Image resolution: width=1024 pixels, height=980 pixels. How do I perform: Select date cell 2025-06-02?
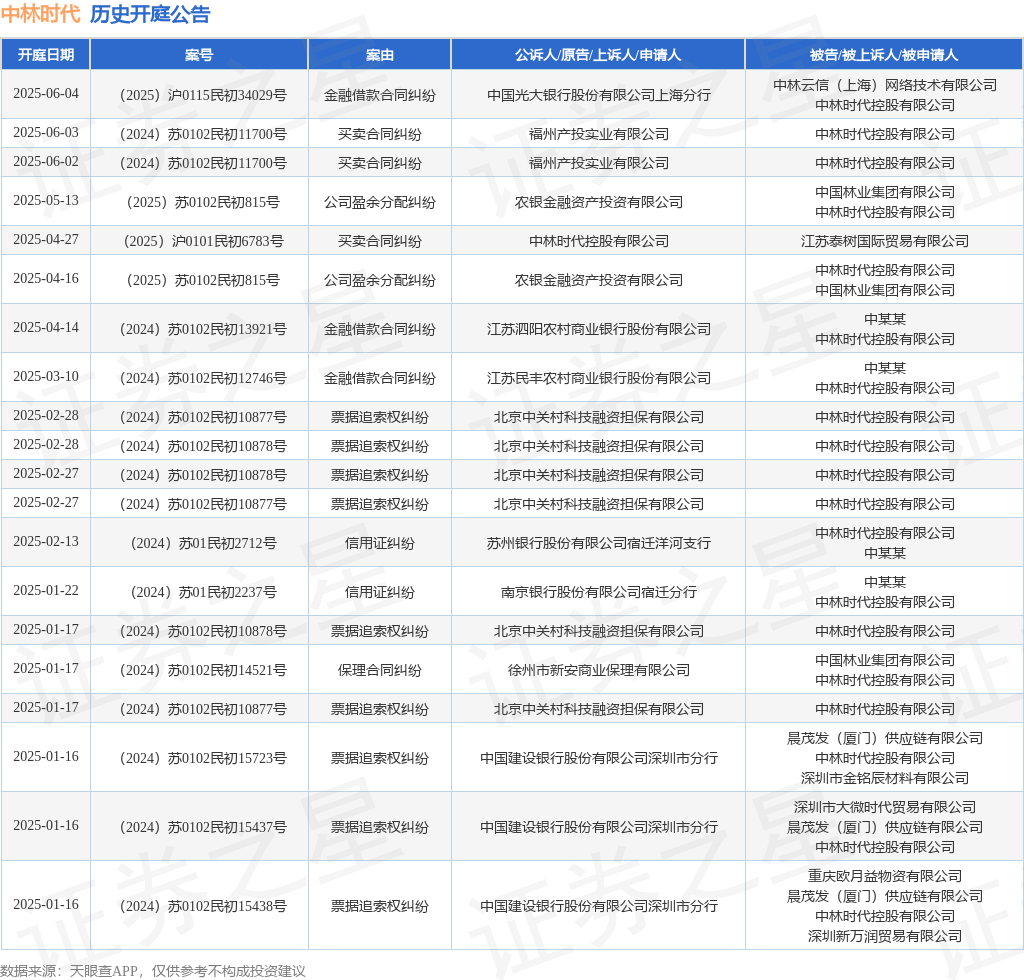[x=46, y=161]
